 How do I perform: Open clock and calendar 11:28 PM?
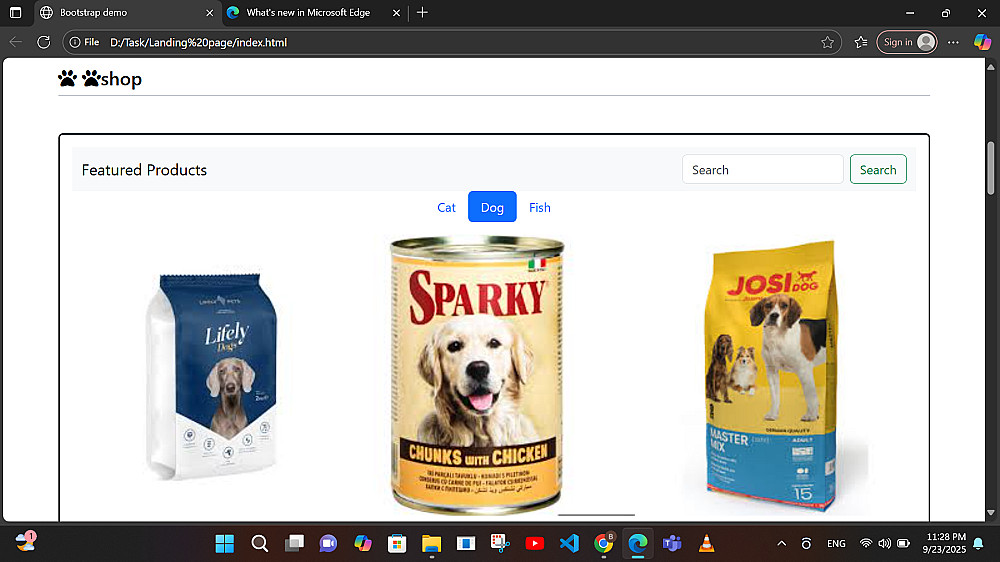(945, 543)
